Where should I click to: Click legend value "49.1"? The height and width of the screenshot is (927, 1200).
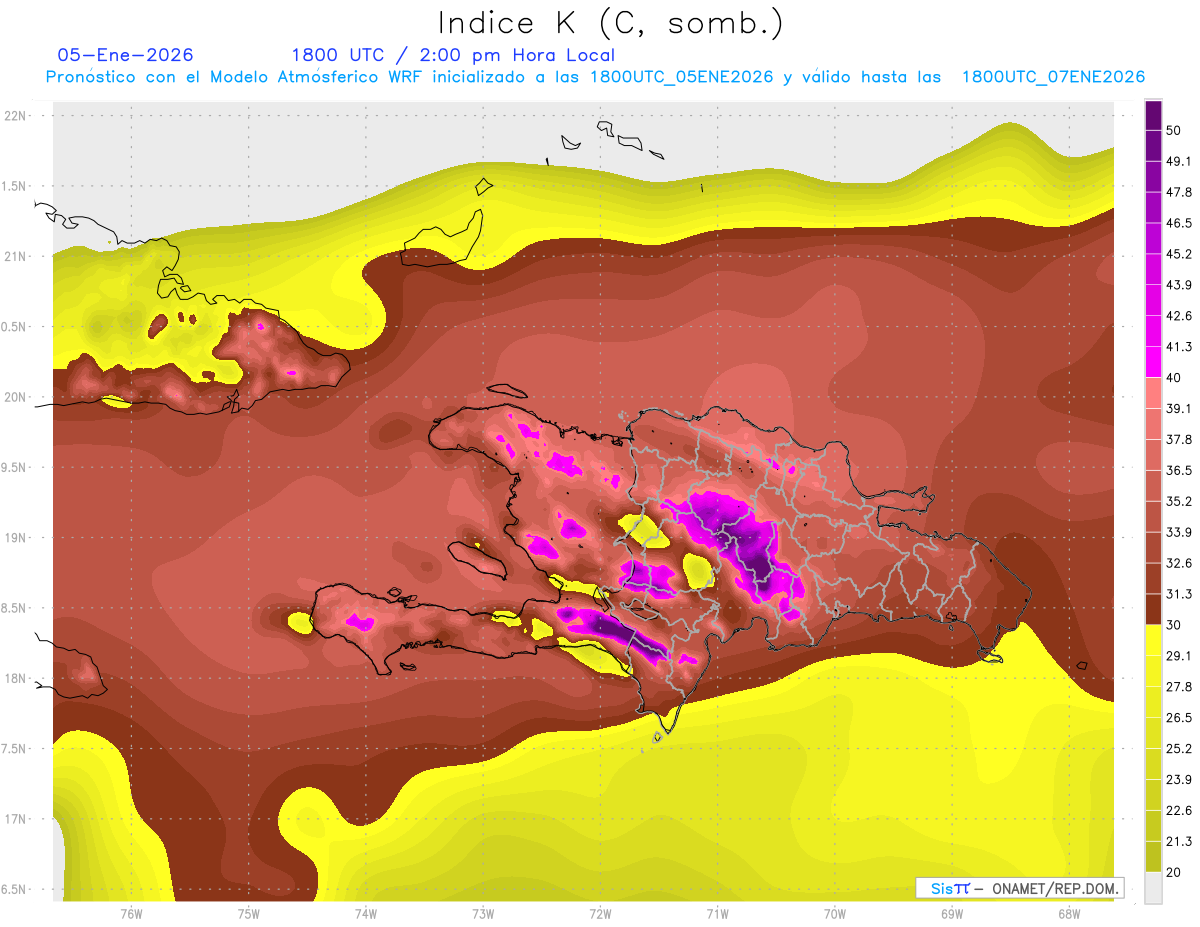pyautogui.click(x=1179, y=161)
